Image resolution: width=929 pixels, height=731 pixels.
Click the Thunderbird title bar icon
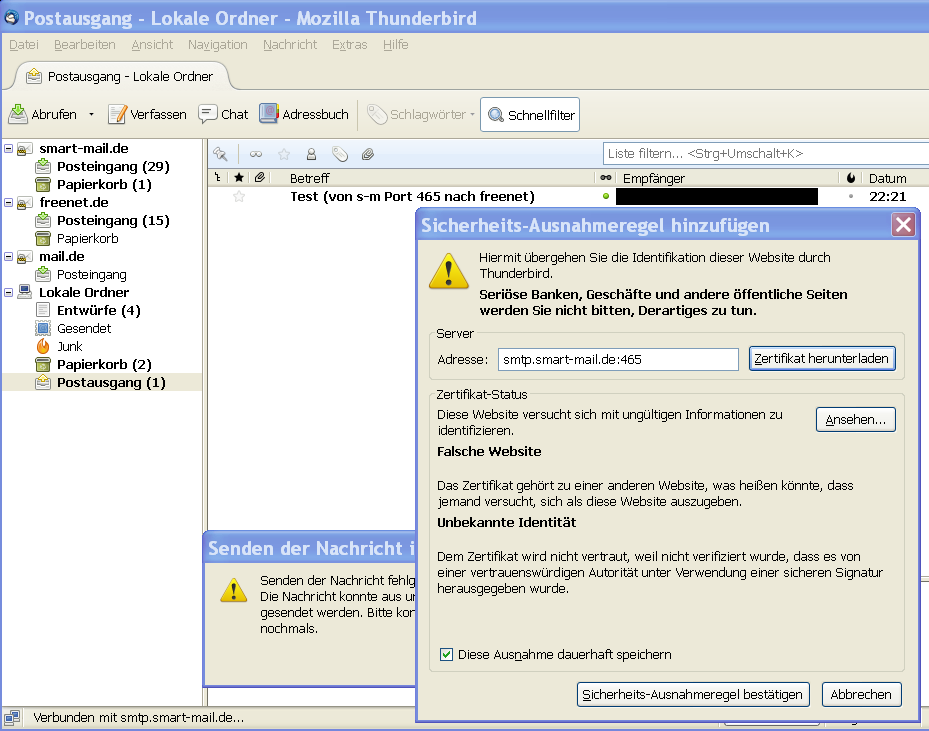(x=11, y=18)
